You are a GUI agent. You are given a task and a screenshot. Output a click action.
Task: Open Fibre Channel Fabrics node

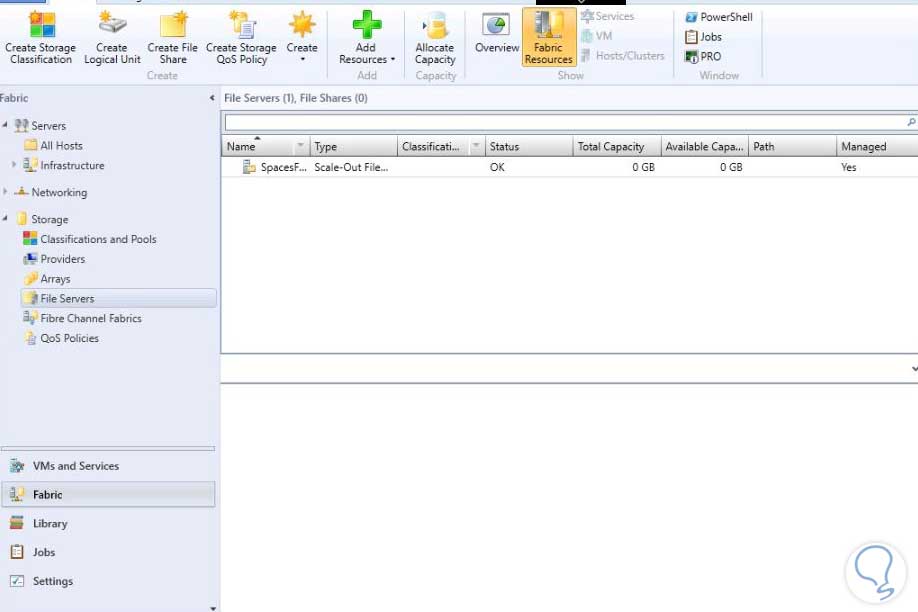[x=83, y=318]
